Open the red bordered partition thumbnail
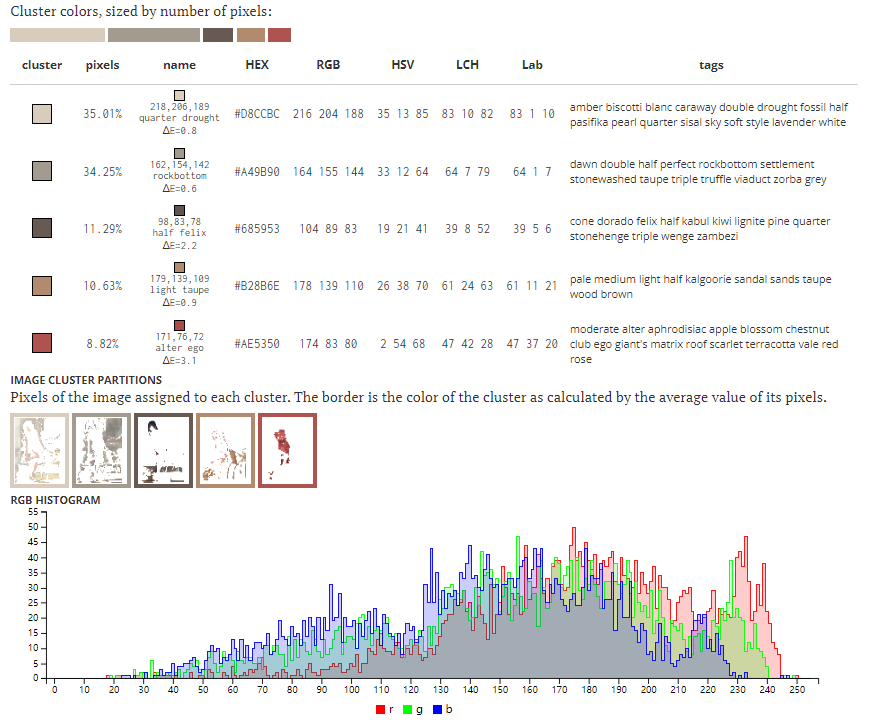Screen dimensions: 869x723 pos(287,450)
